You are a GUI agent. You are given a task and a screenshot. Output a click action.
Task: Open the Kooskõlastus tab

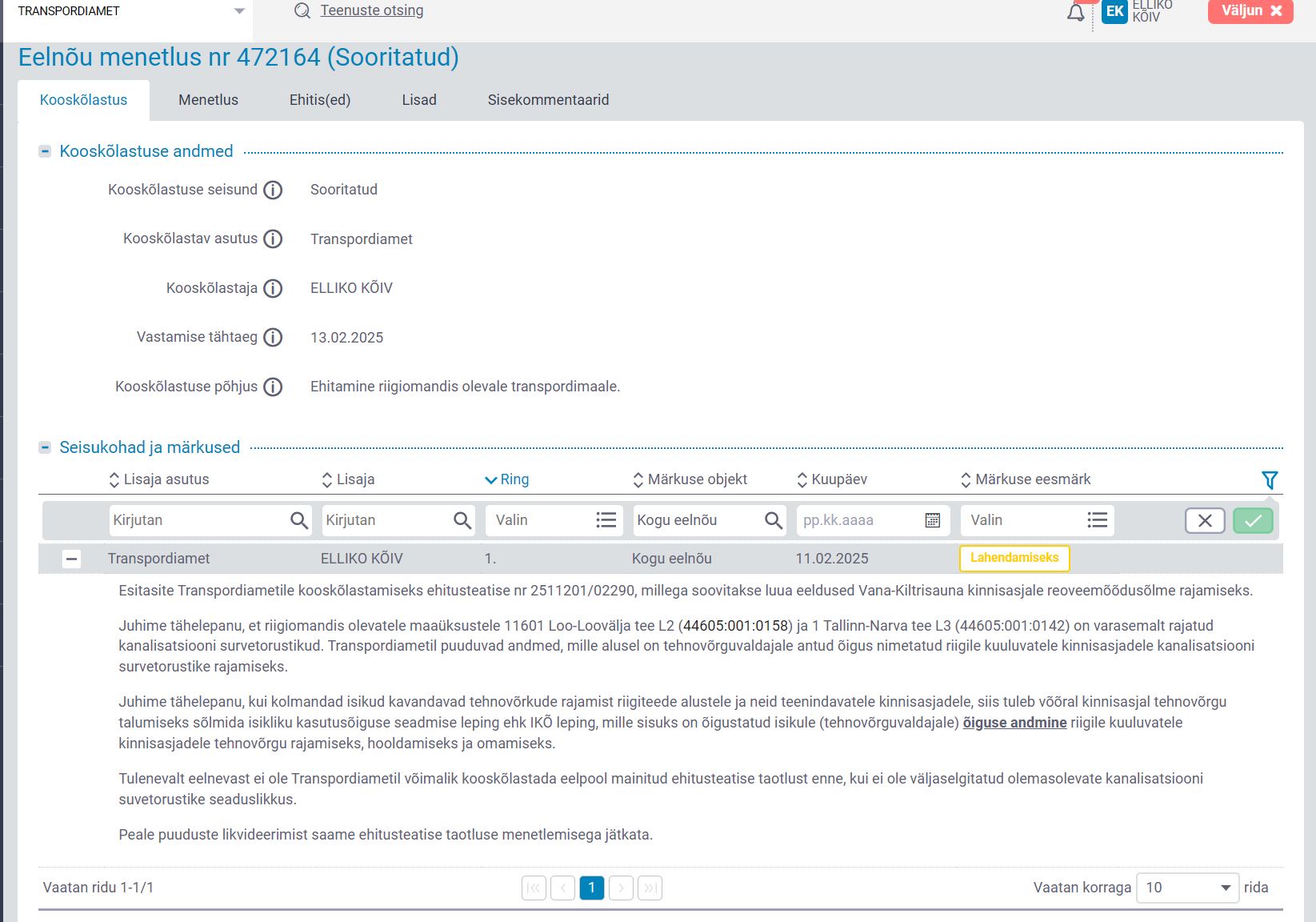pos(83,100)
